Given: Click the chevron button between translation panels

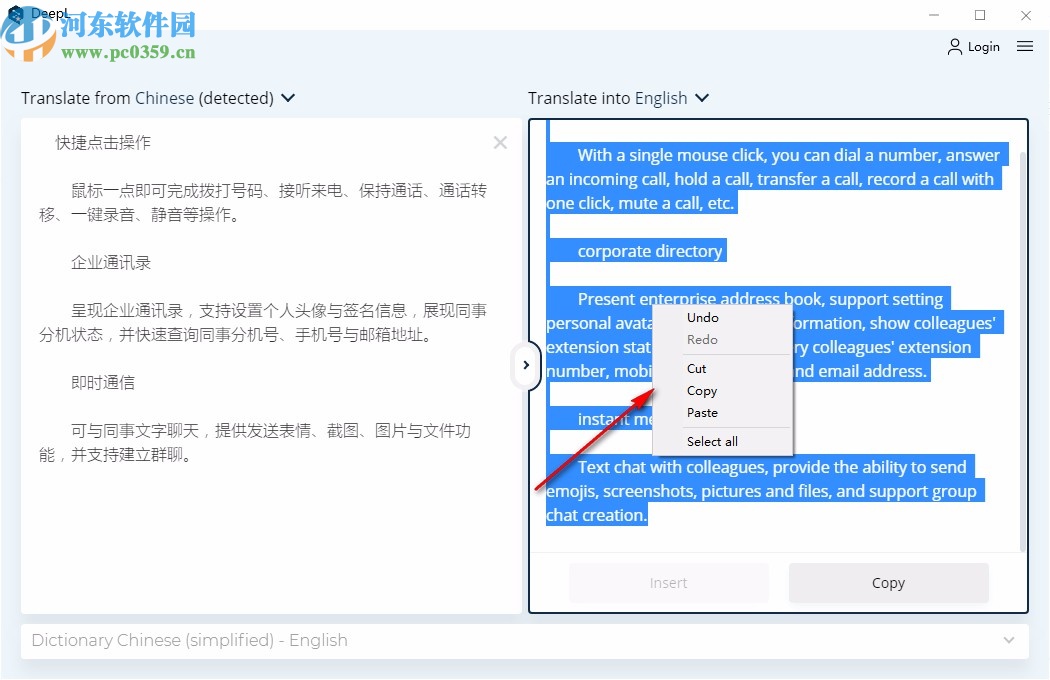Looking at the screenshot, I should pos(527,366).
